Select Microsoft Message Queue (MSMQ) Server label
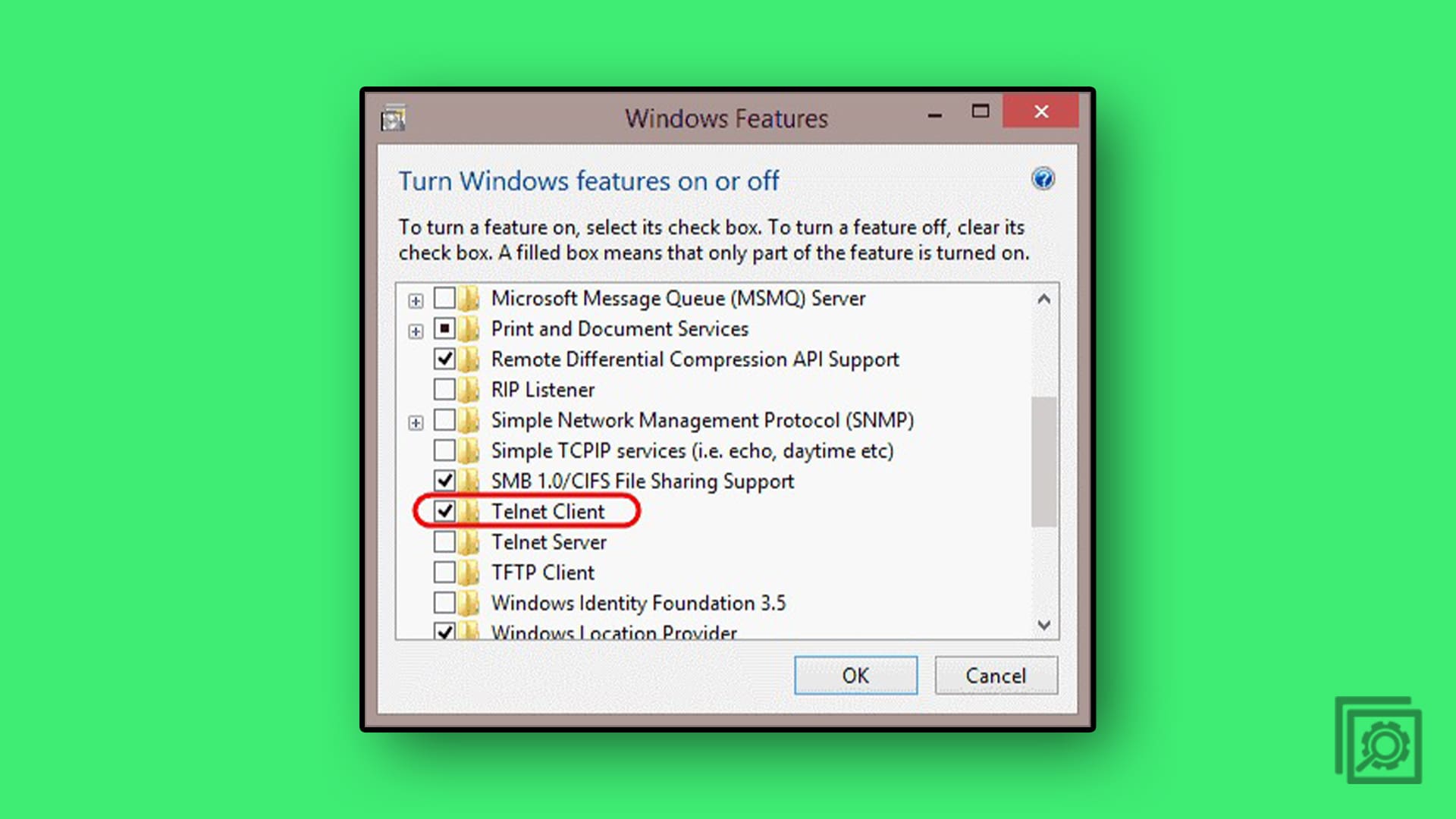Screen dimensions: 1456x819 point(678,299)
